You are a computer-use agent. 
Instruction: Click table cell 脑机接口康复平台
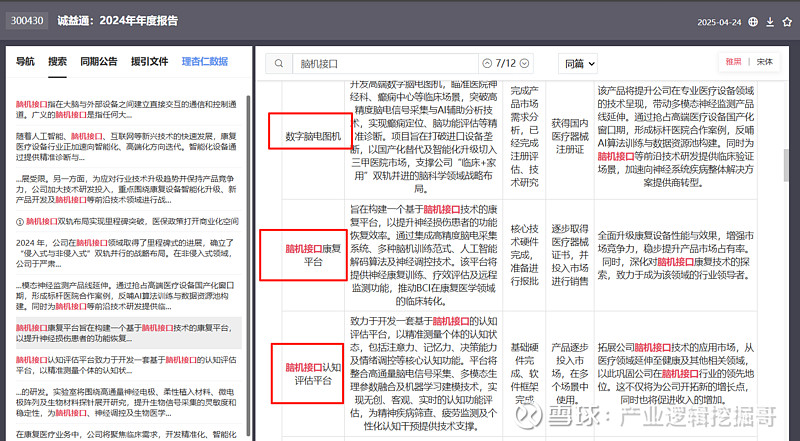(313, 255)
